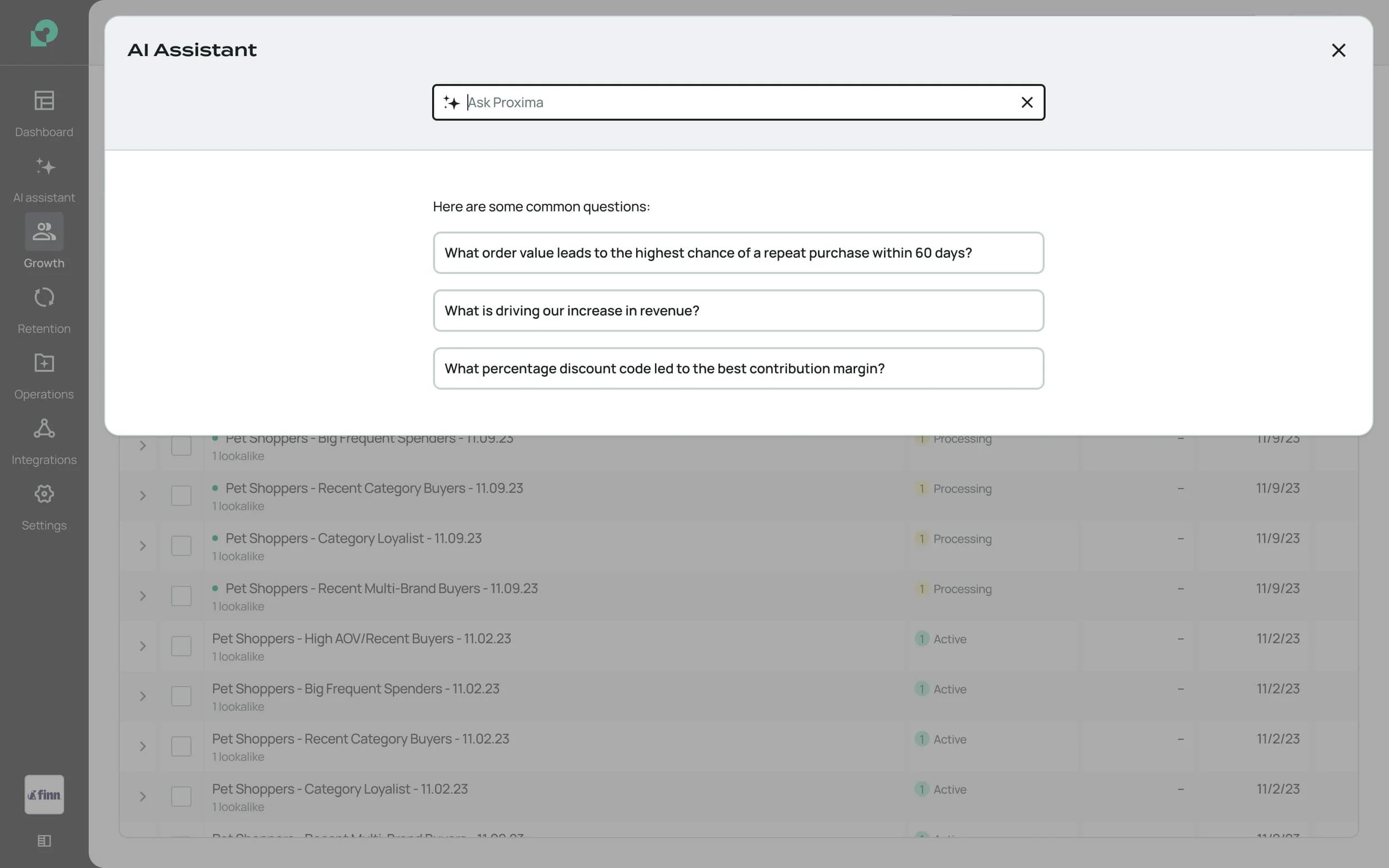The width and height of the screenshot is (1389, 868).
Task: Check Recent Category Buyers 11.09.23 checkbox
Action: (182, 495)
